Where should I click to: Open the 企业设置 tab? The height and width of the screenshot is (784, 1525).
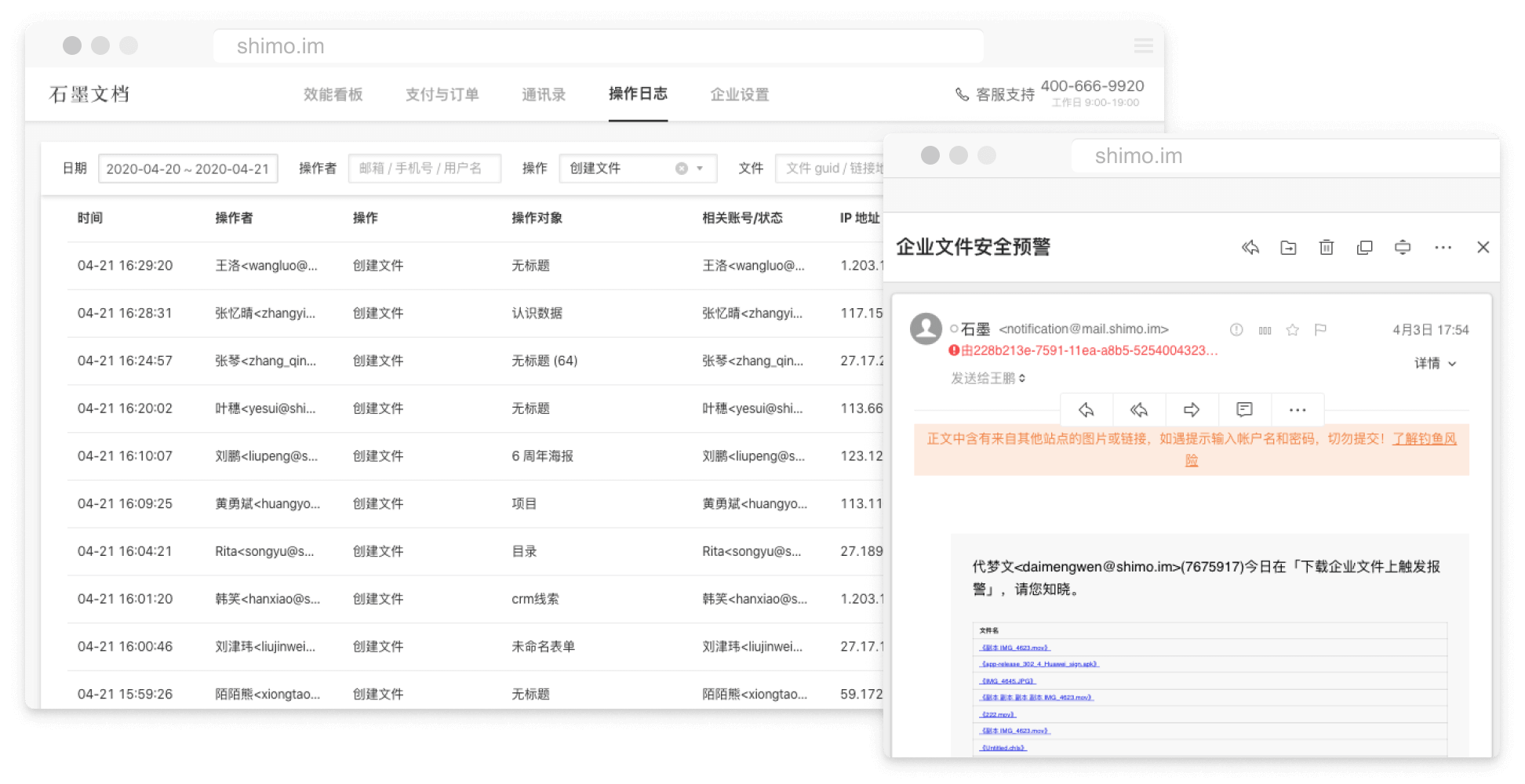click(x=739, y=95)
